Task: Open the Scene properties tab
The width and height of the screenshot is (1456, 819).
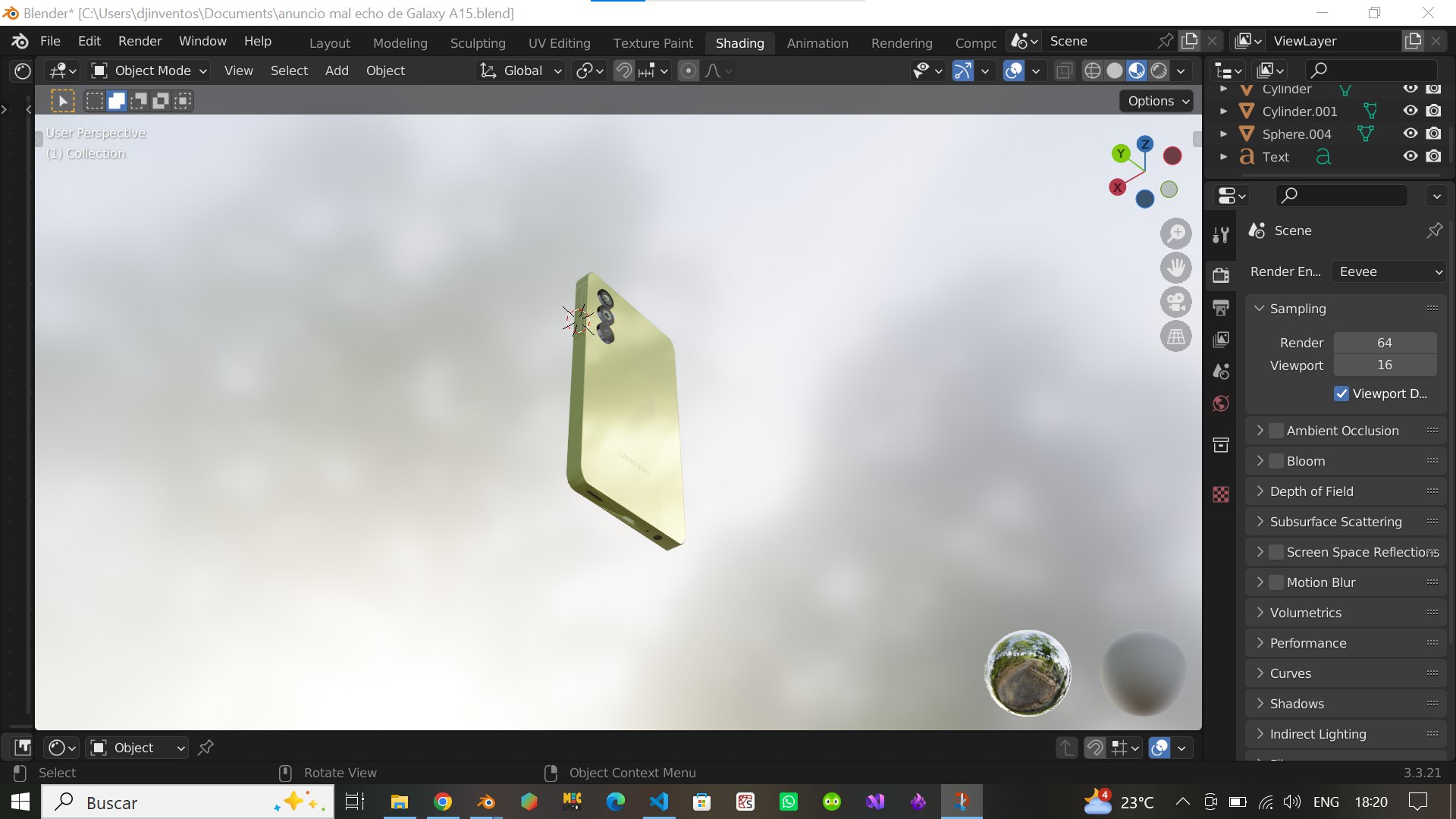Action: (1221, 371)
